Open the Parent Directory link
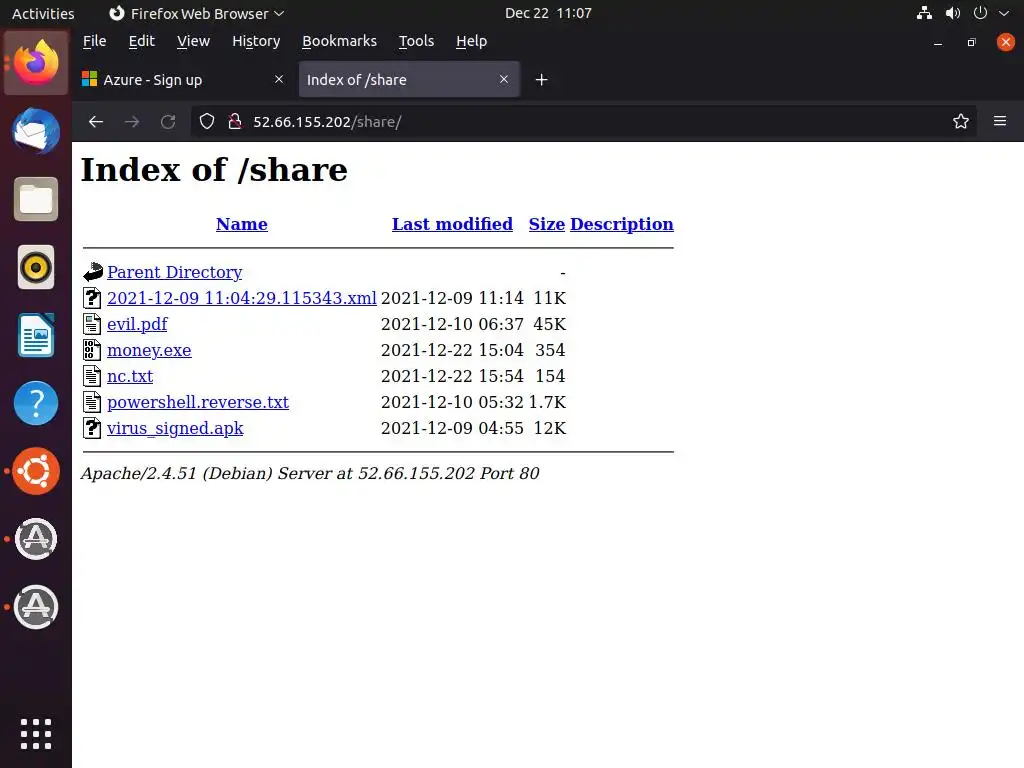 (x=174, y=272)
